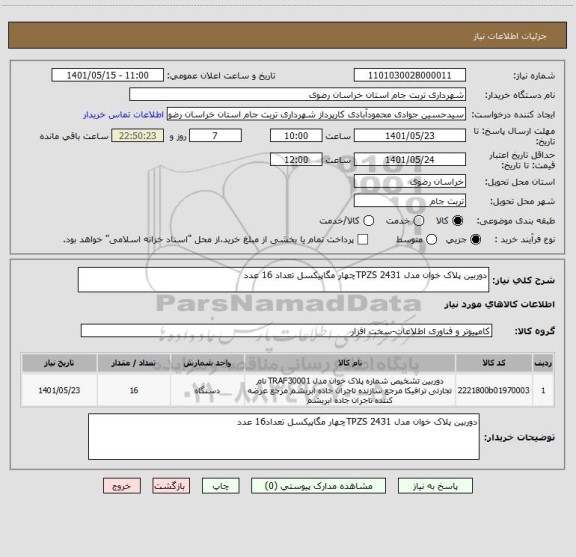The image size is (576, 557).
Task: Click the کد کالا column header
Action: point(494,363)
